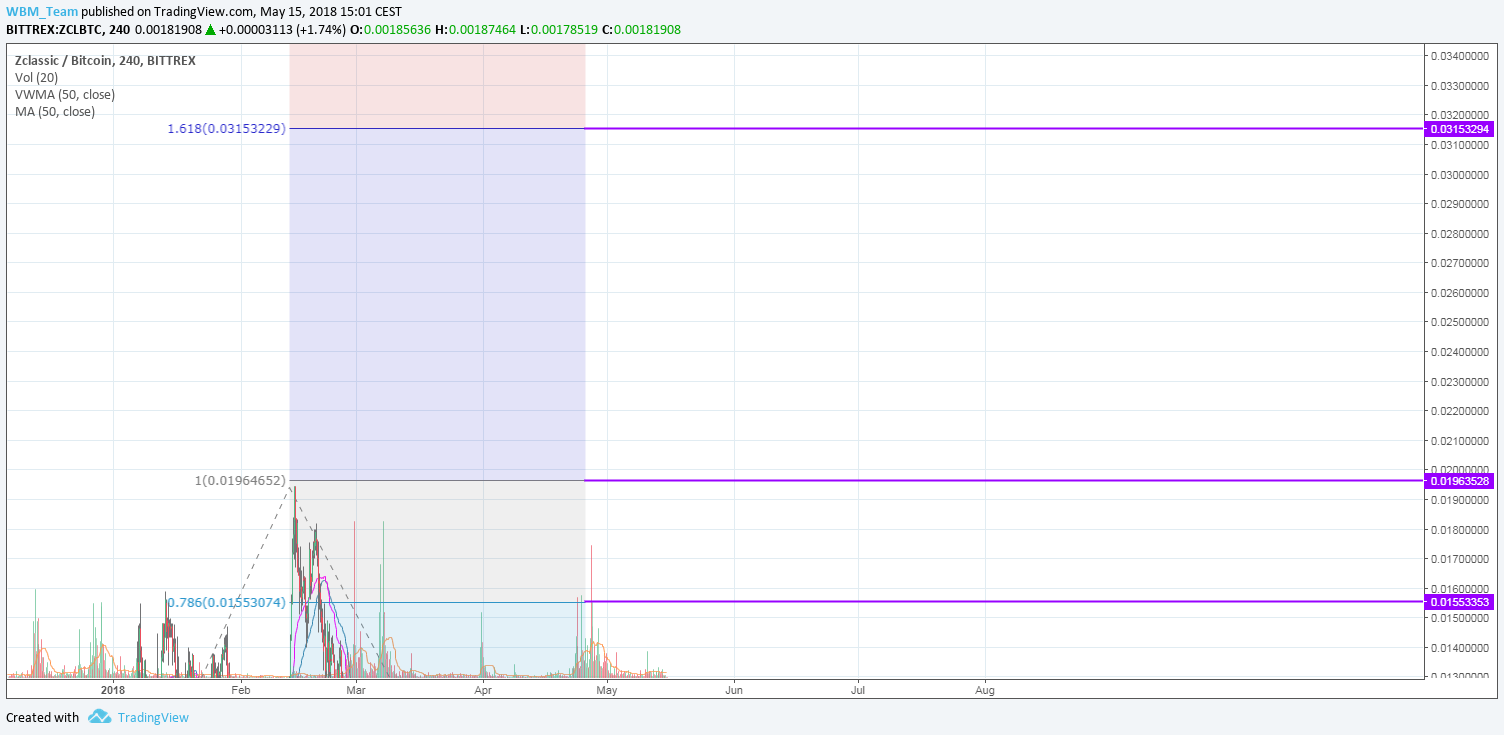Viewport: 1504px width, 735px height.
Task: Click the Zclassic / Bitcoin chart title
Action: (105, 60)
